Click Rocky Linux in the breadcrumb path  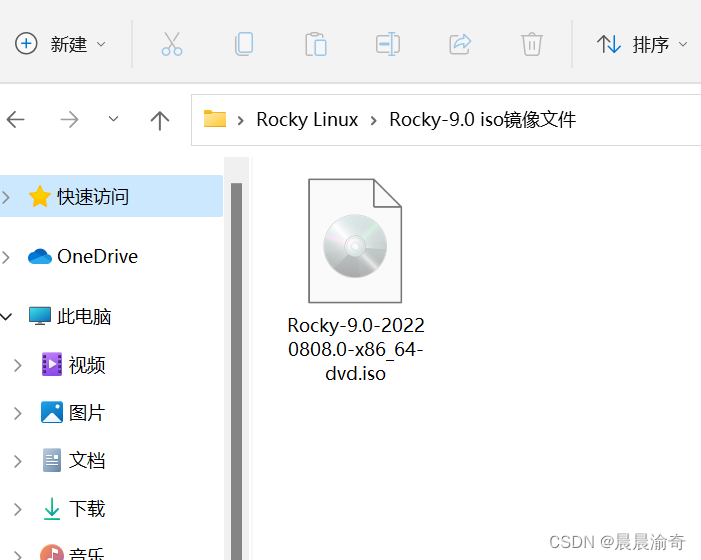tap(307, 119)
